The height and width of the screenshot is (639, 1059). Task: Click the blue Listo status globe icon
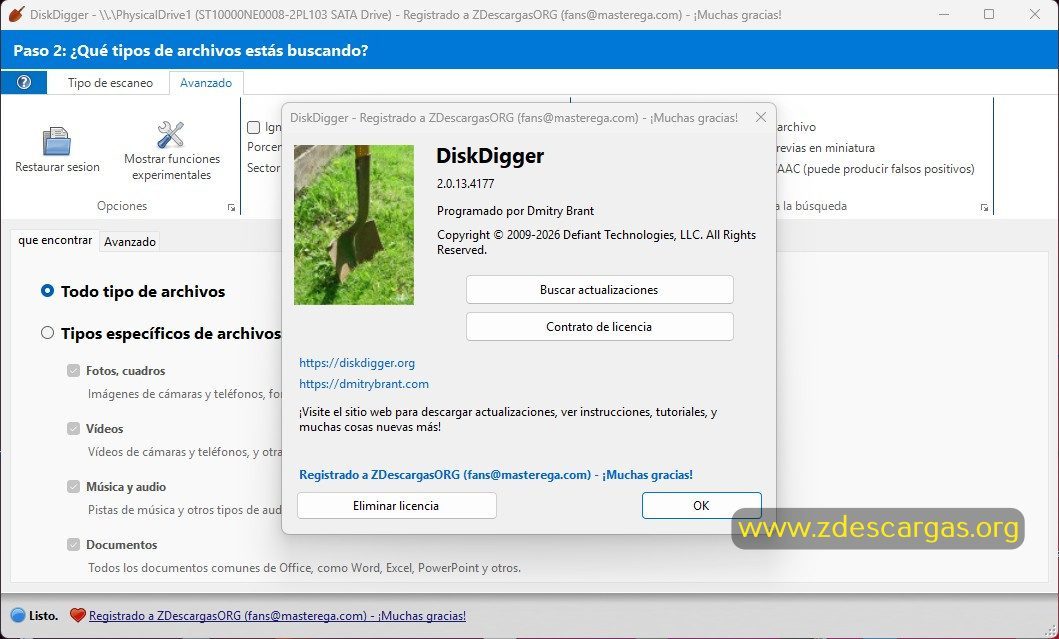coord(18,615)
